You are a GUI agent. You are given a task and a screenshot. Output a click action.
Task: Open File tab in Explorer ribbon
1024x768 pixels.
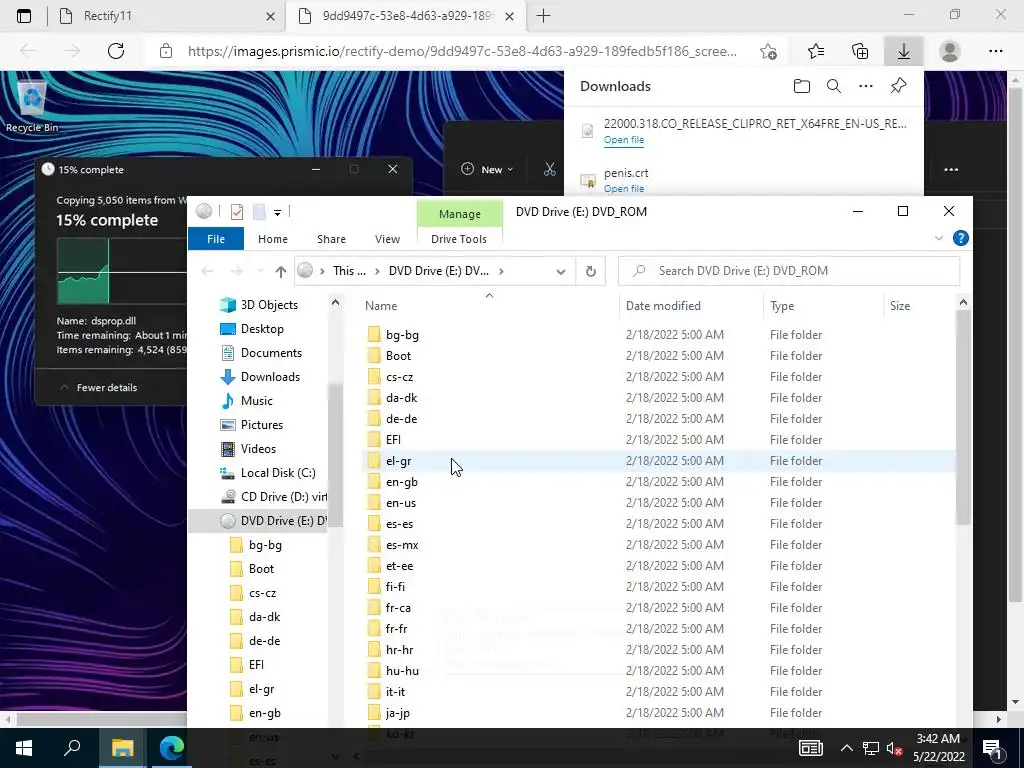pyautogui.click(x=216, y=239)
